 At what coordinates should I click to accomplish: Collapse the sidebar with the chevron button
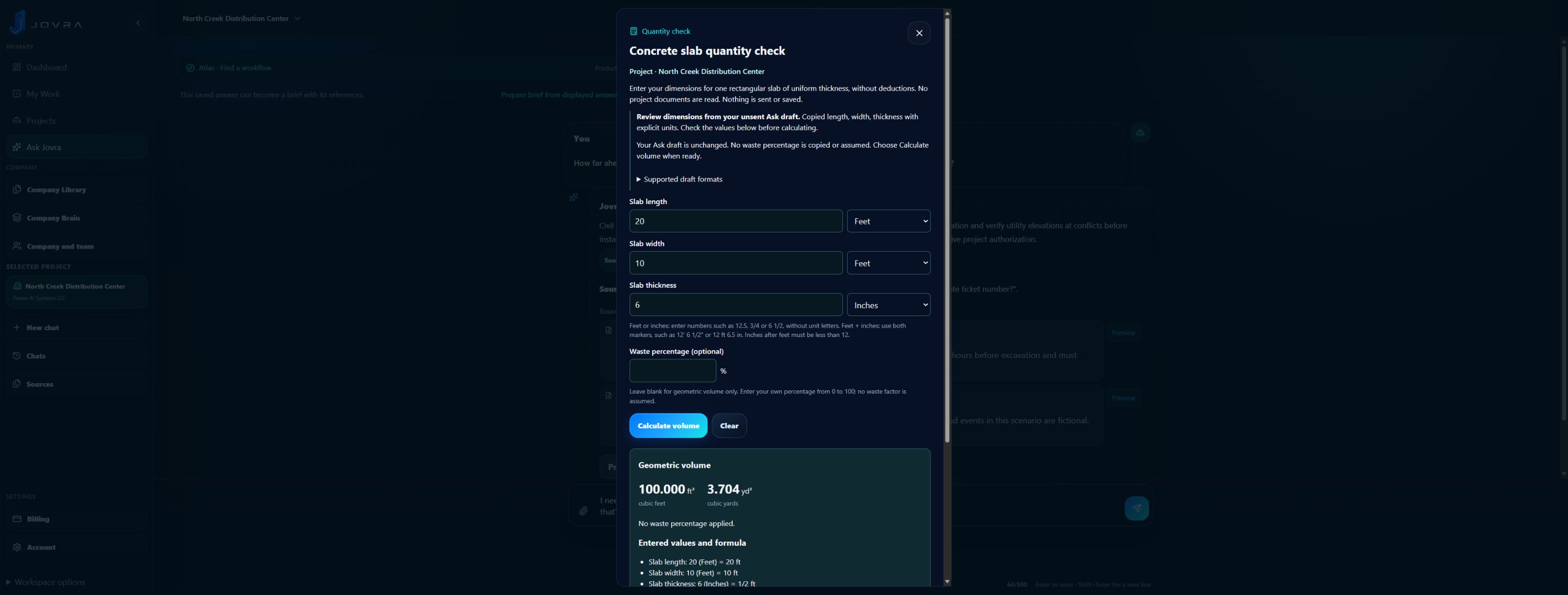coord(138,23)
